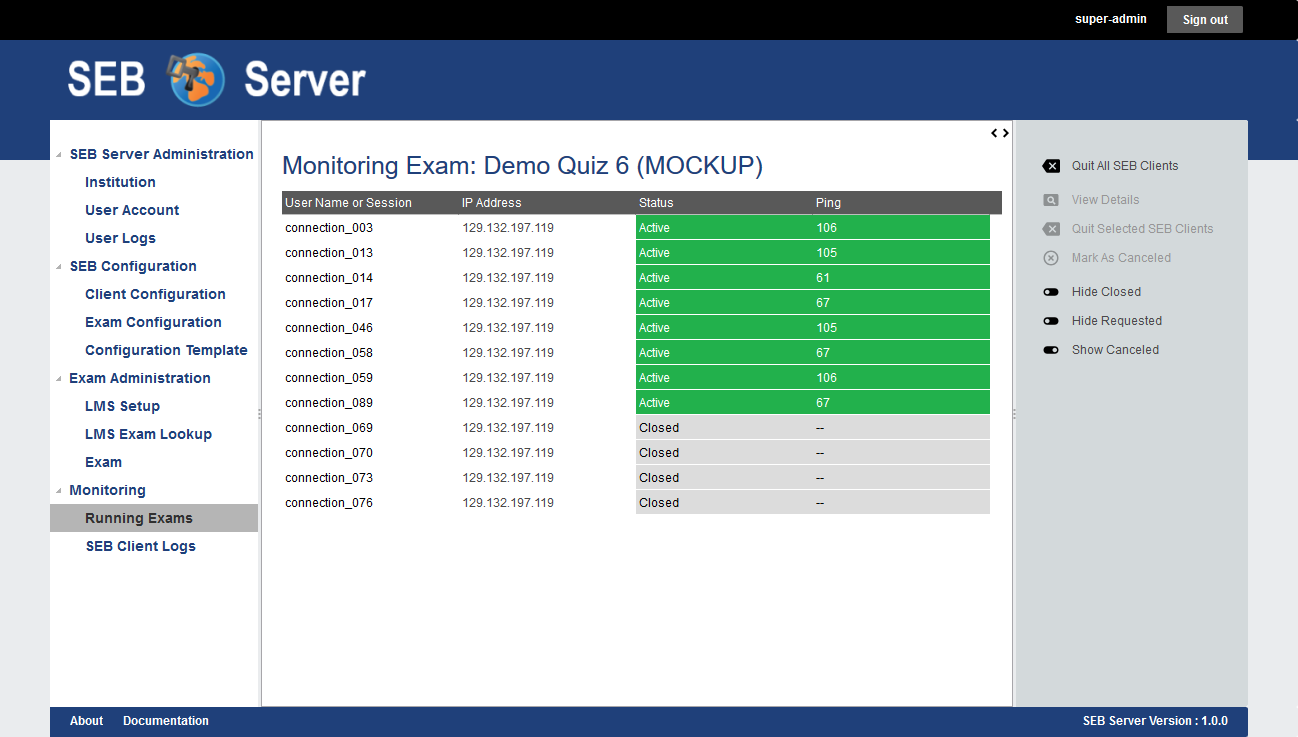Image resolution: width=1298 pixels, height=737 pixels.
Task: Click the Quit All SEB Clients icon
Action: 1051,166
